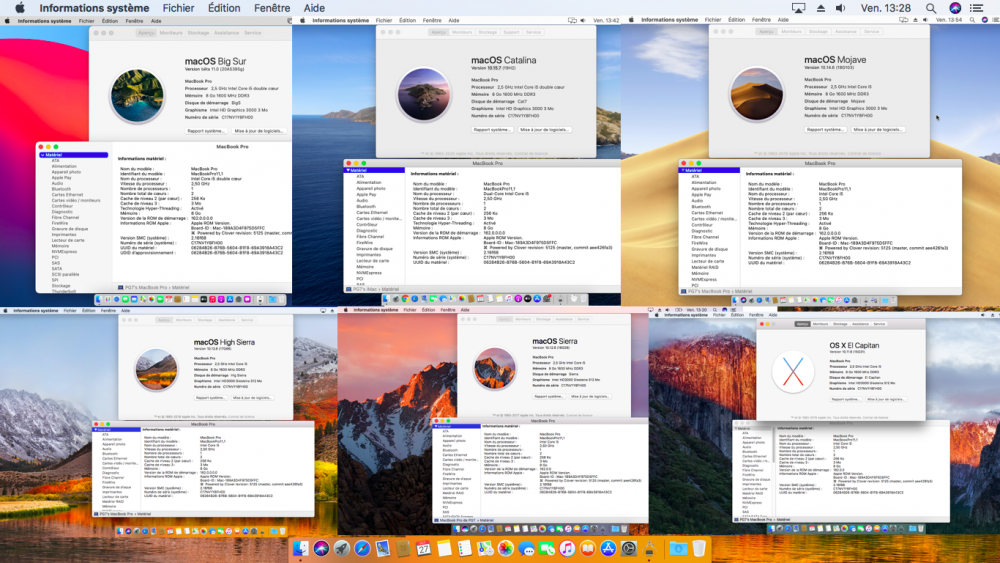Click the eject icon in menu bar

coord(821,8)
